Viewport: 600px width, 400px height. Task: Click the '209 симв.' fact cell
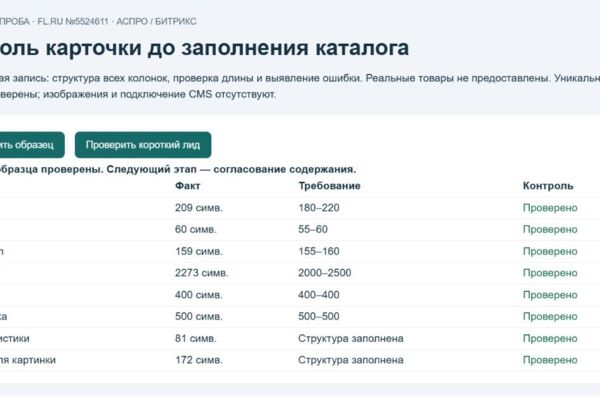click(x=199, y=208)
